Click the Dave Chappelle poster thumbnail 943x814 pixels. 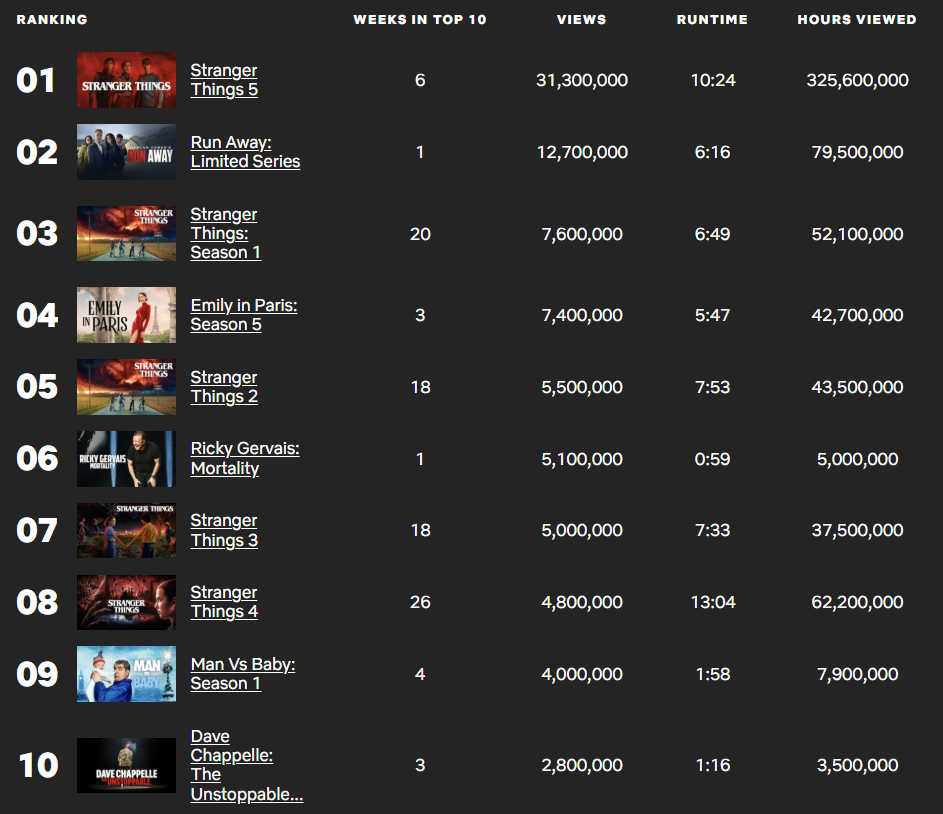click(x=126, y=765)
